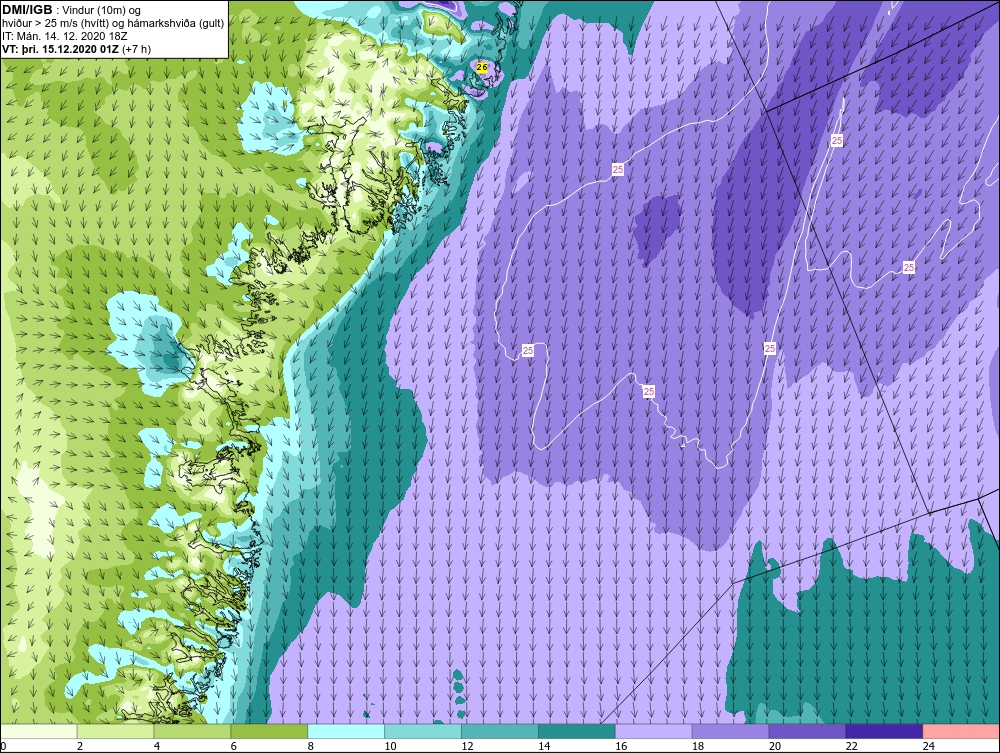This screenshot has width=1000, height=753.
Task: Click the 'hviður > 25 m/s' legend description line
Action: (x=113, y=24)
